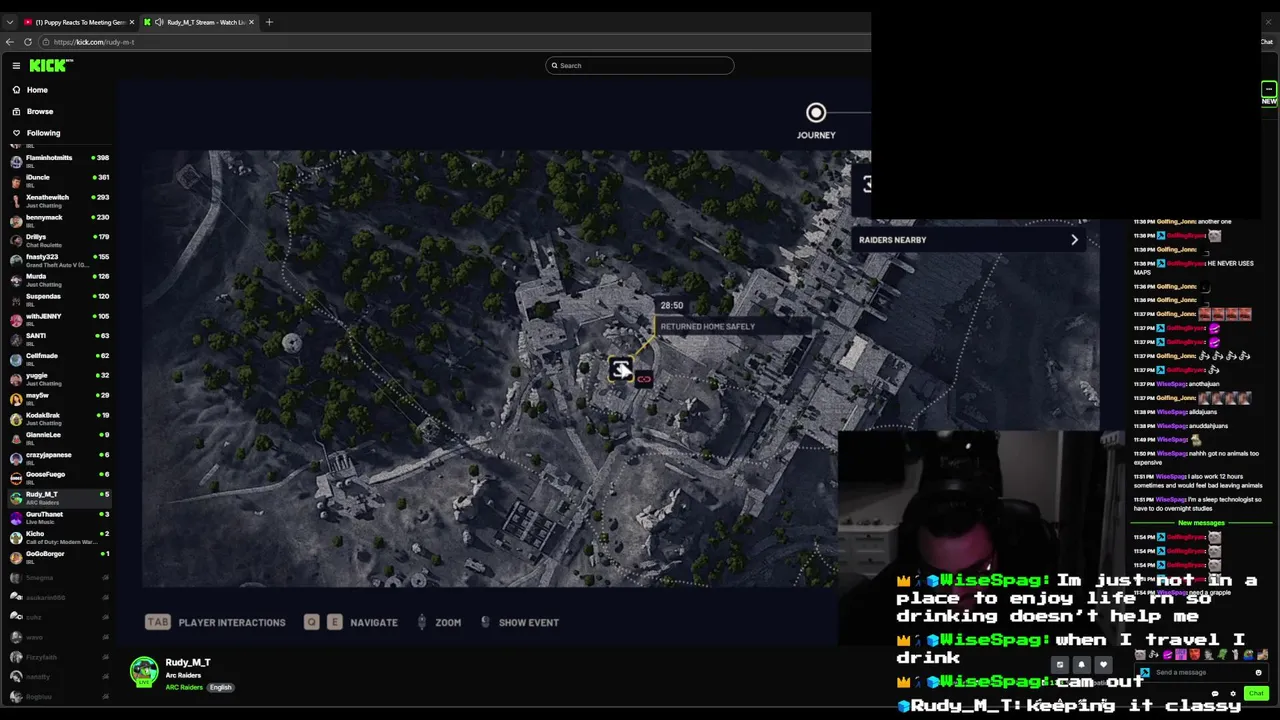Click the notification bell icon
The height and width of the screenshot is (720, 1280).
[1081, 665]
